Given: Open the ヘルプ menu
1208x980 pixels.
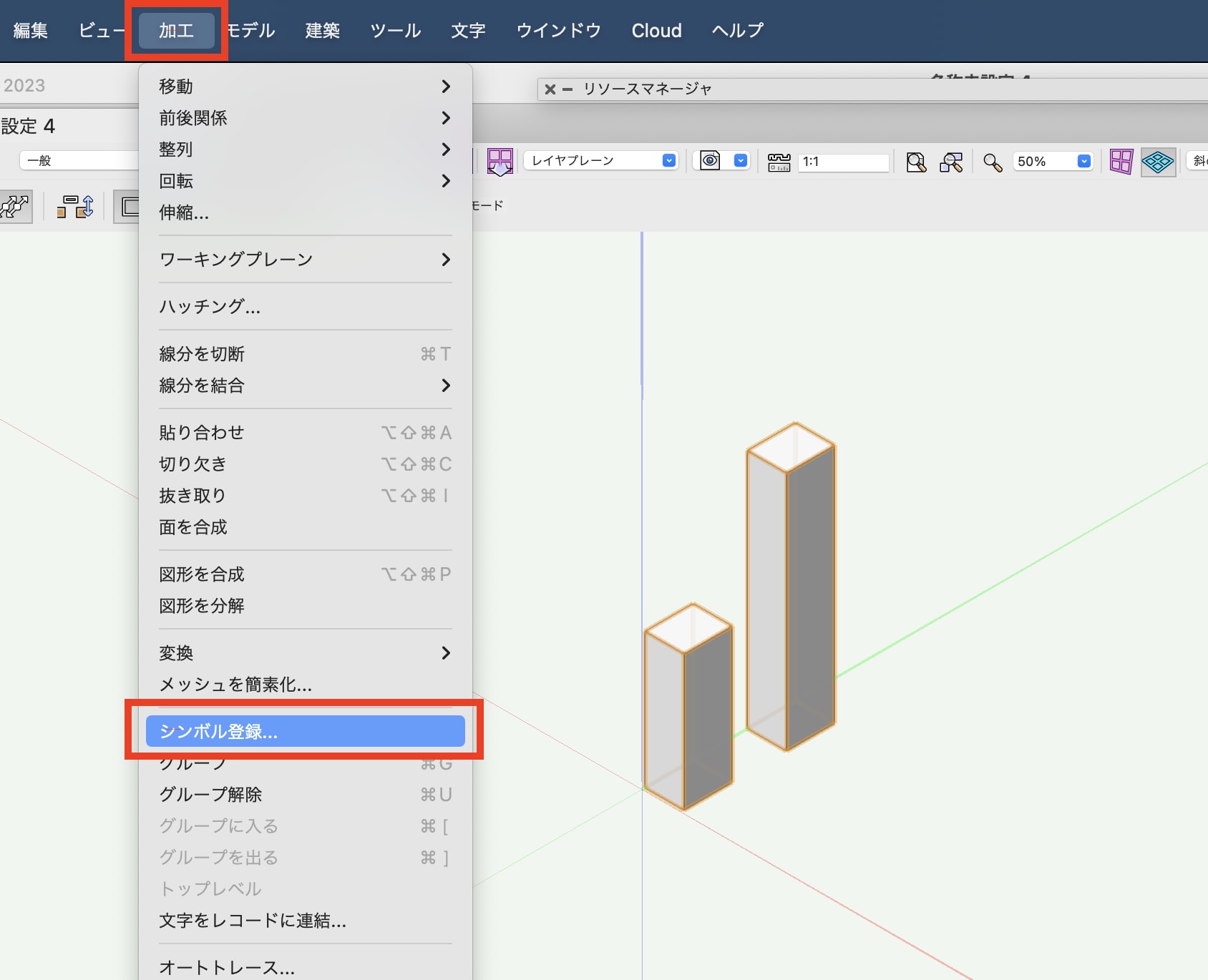Looking at the screenshot, I should (x=738, y=31).
